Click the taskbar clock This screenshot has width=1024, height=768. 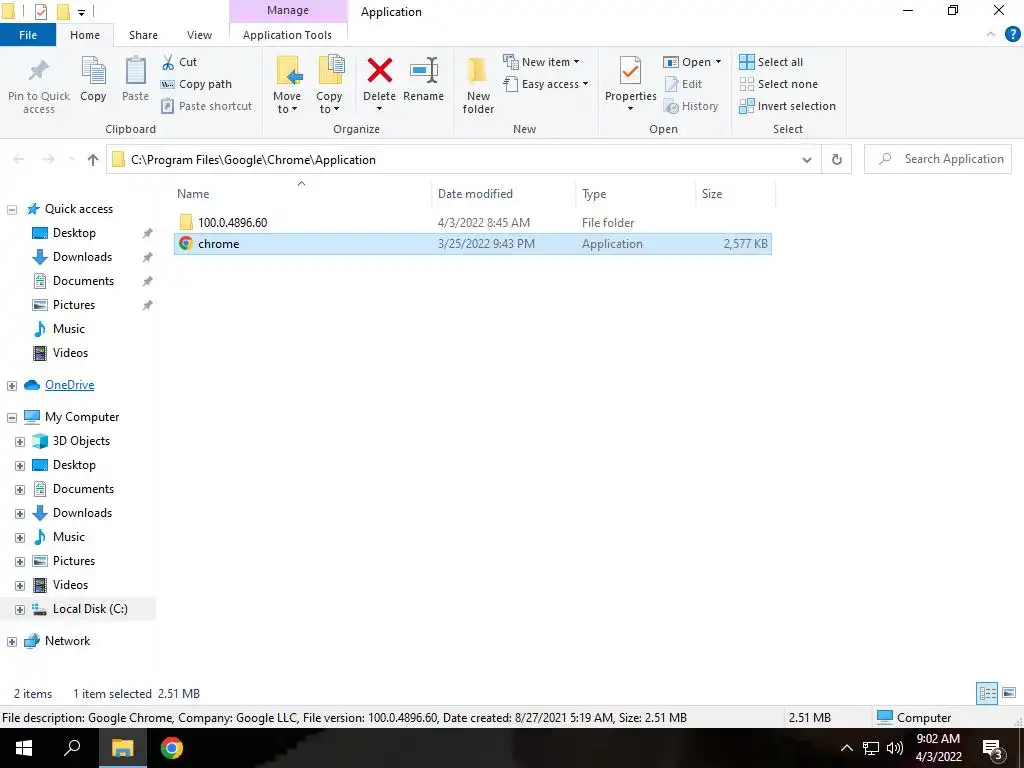pos(938,748)
